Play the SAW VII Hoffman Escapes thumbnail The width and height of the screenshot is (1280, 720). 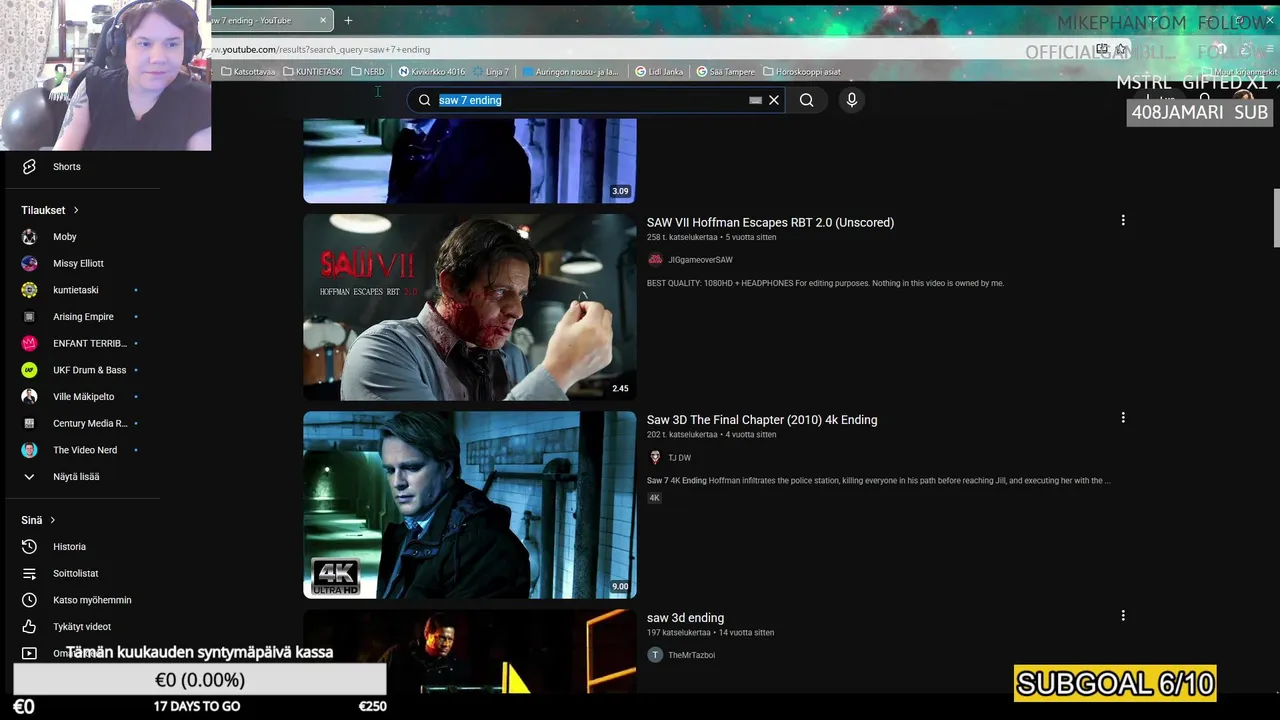coord(469,307)
